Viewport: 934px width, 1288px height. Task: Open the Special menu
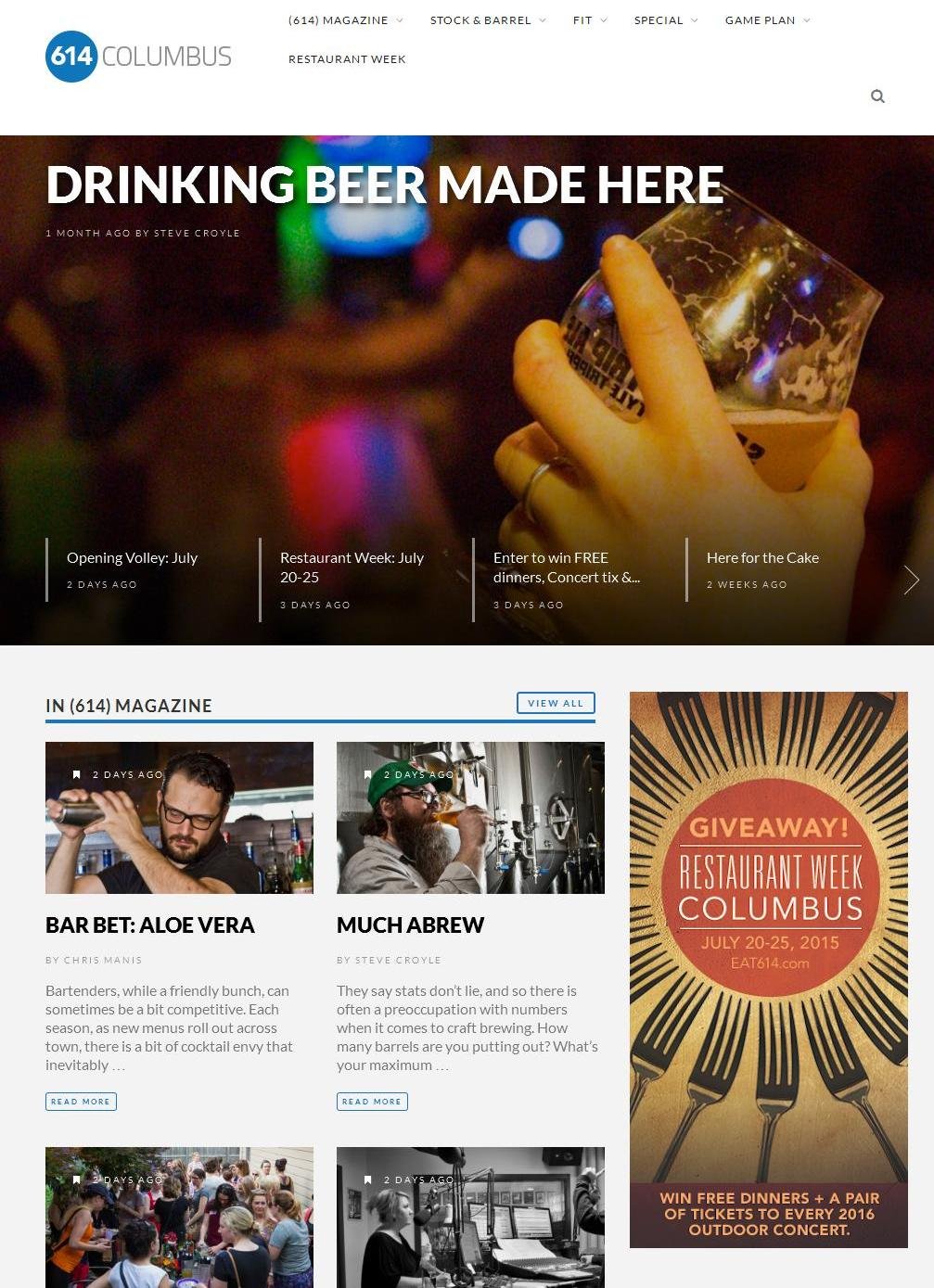tap(666, 20)
